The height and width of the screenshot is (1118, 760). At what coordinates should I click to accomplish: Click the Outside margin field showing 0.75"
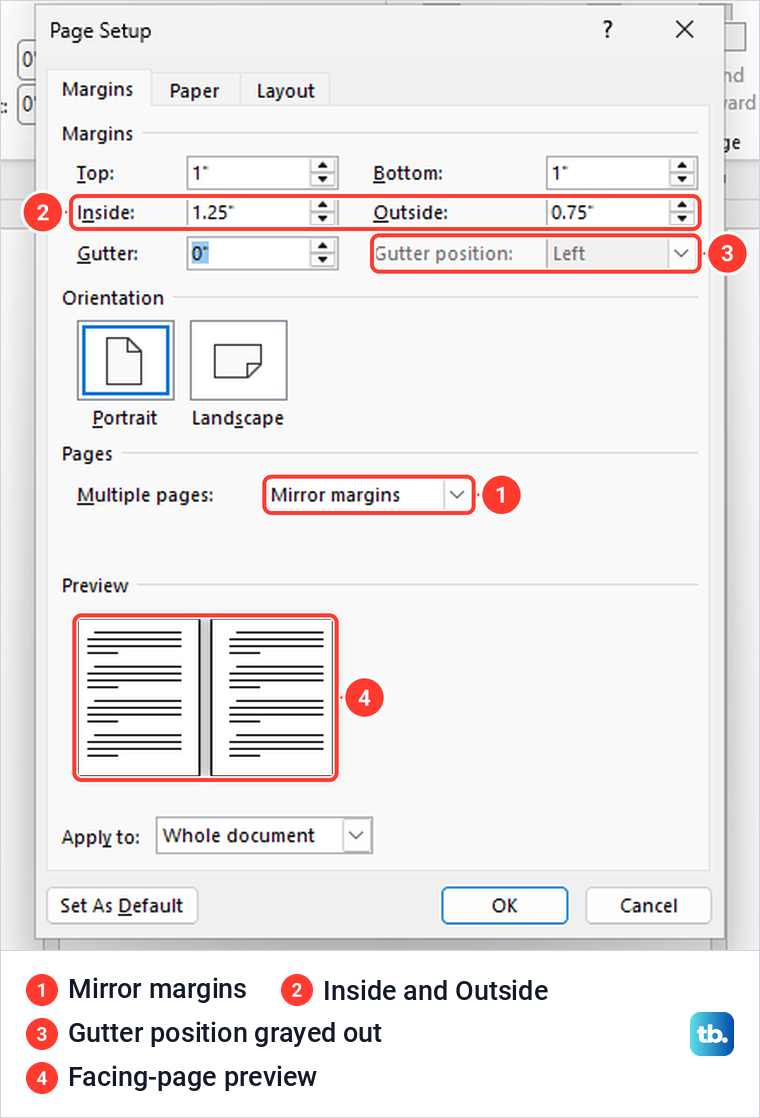click(608, 212)
